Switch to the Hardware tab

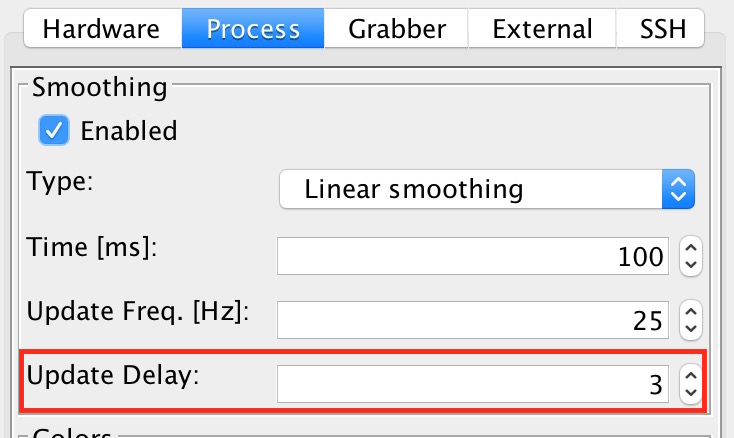point(101,30)
